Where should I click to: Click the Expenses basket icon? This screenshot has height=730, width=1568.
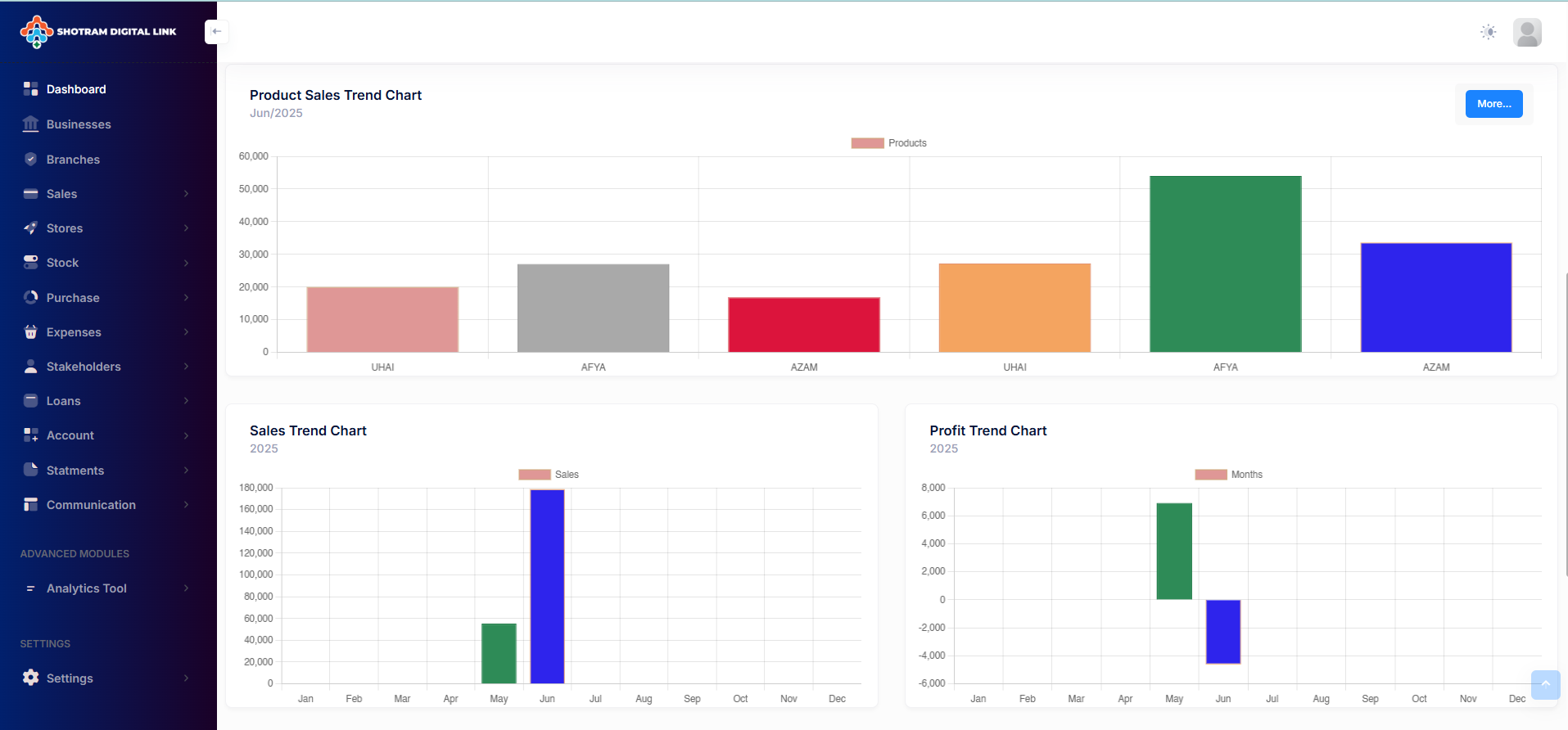pos(31,332)
